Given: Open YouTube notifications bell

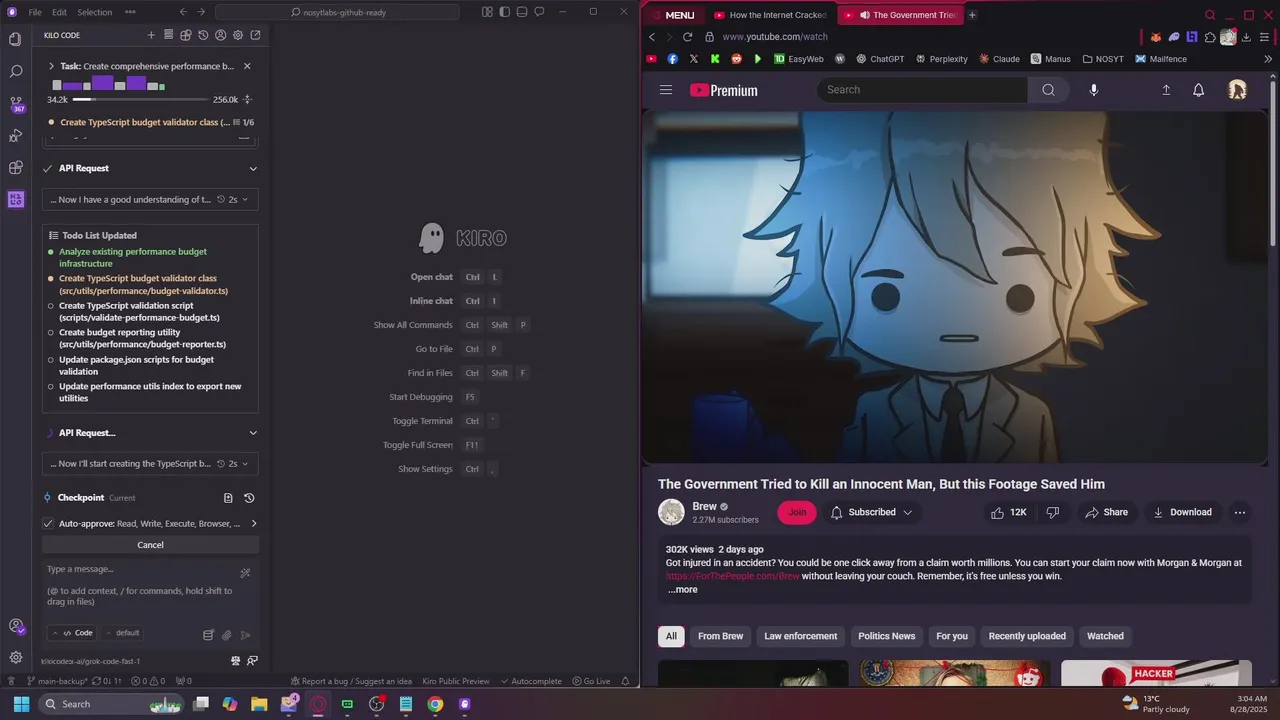Looking at the screenshot, I should (1198, 90).
